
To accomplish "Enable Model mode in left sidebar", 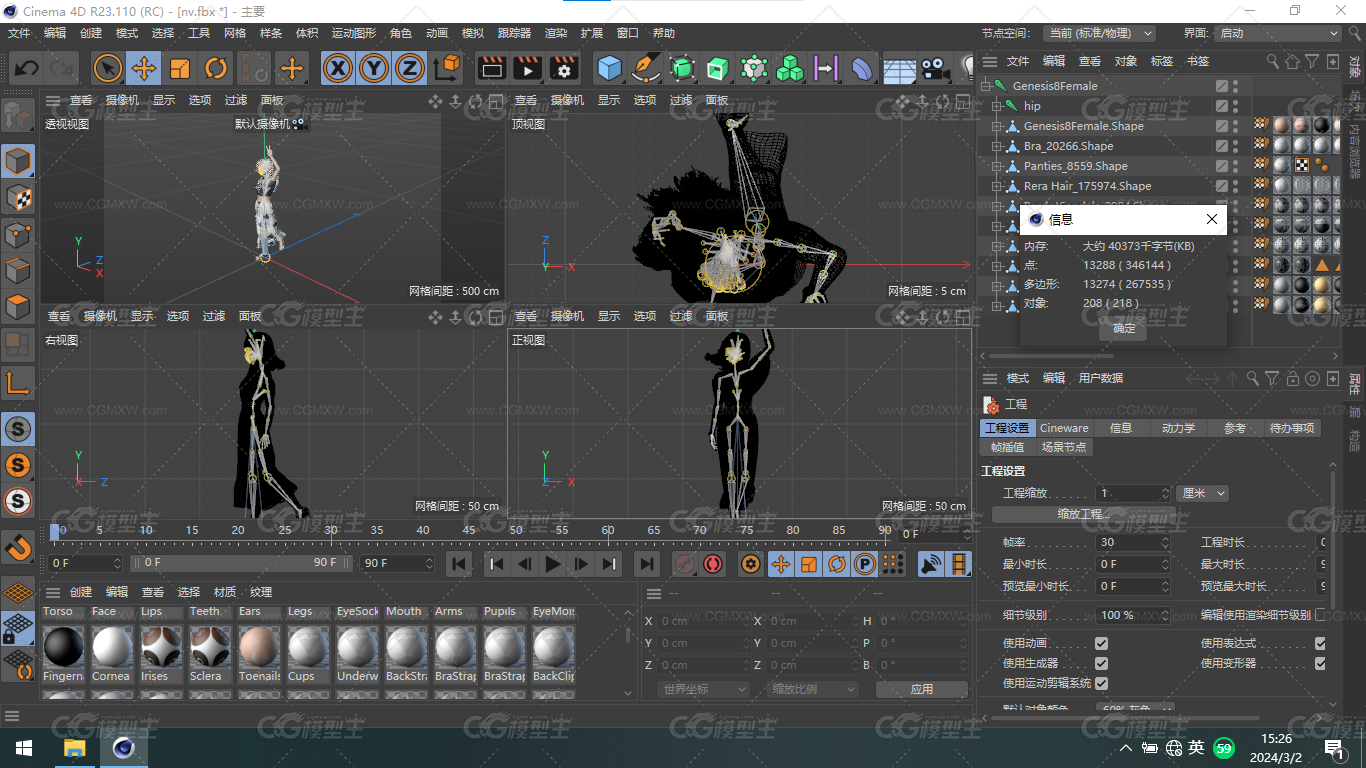I will (18, 160).
